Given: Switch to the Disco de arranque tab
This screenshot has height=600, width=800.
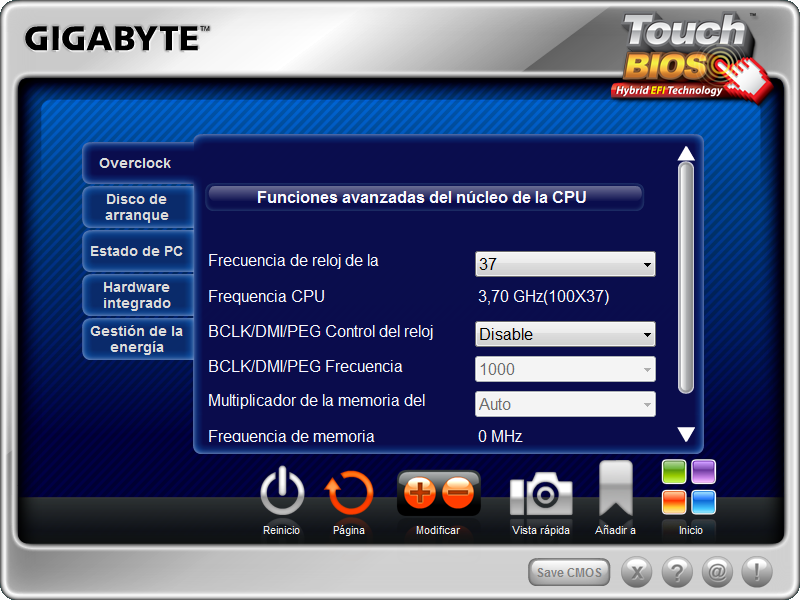Looking at the screenshot, I should pyautogui.click(x=137, y=207).
